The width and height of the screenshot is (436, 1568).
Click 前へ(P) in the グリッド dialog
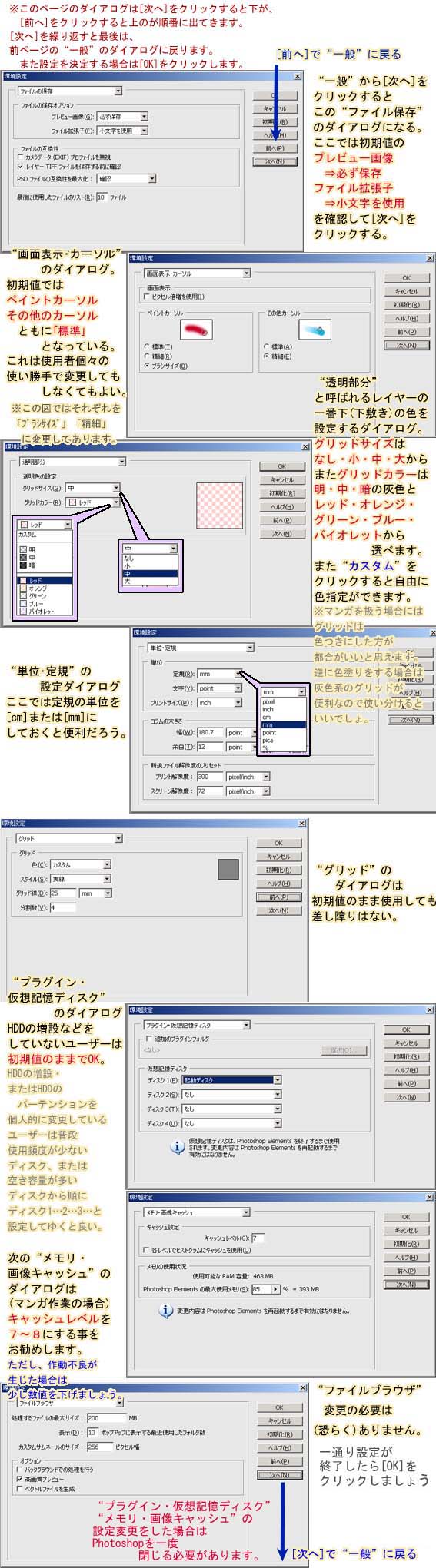pos(278,897)
